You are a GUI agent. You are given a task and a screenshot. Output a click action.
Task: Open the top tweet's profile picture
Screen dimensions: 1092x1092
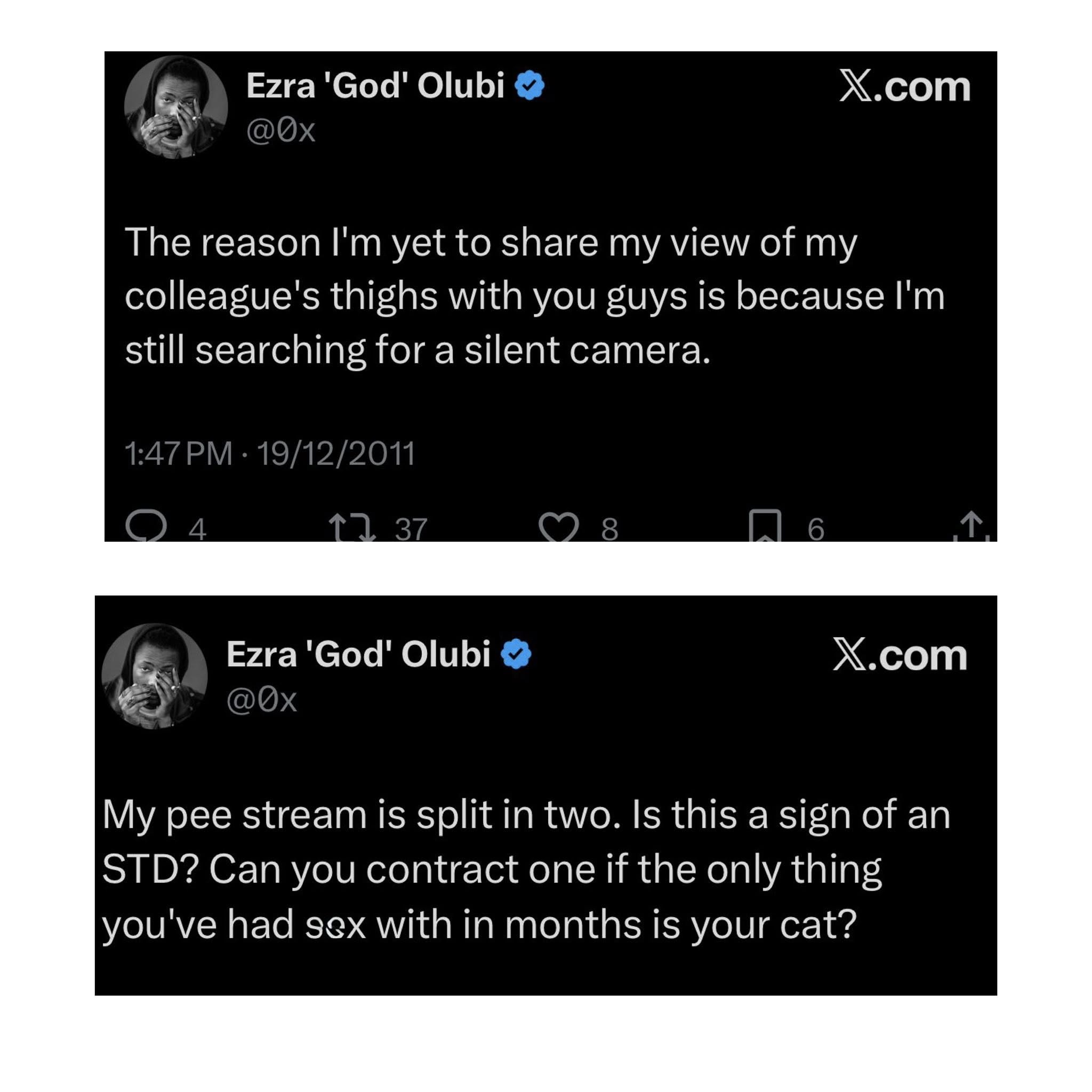click(x=176, y=107)
